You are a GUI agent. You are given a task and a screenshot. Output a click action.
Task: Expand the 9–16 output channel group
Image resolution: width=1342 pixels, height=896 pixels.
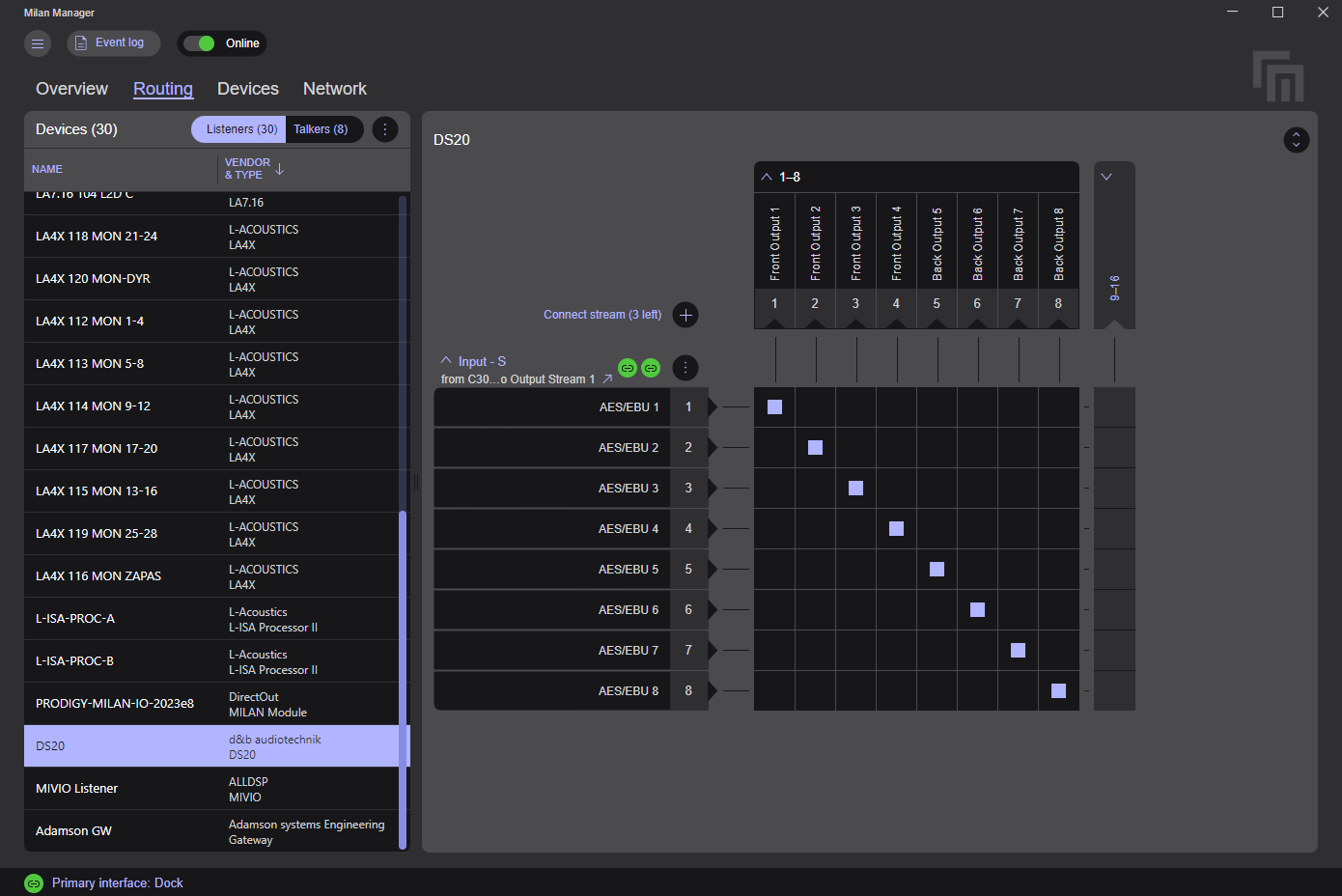[x=1106, y=178]
